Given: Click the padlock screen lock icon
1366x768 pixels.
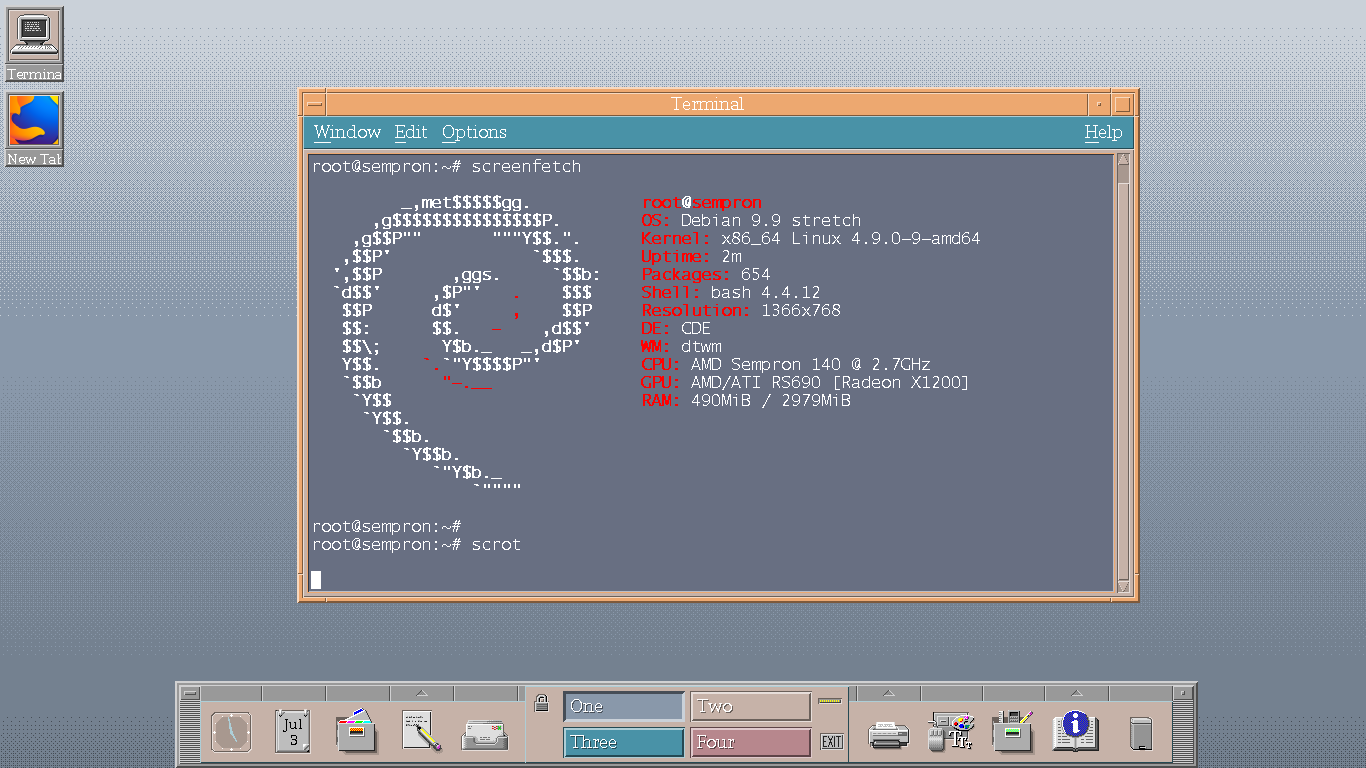Looking at the screenshot, I should click(541, 703).
